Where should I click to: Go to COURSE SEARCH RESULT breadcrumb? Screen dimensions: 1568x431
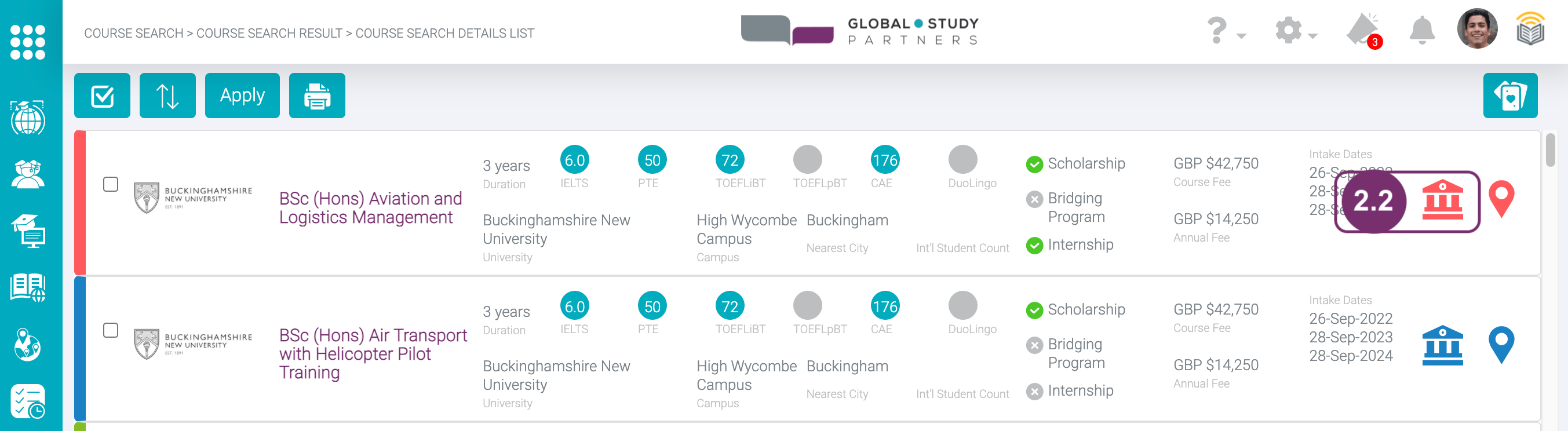[x=269, y=34]
